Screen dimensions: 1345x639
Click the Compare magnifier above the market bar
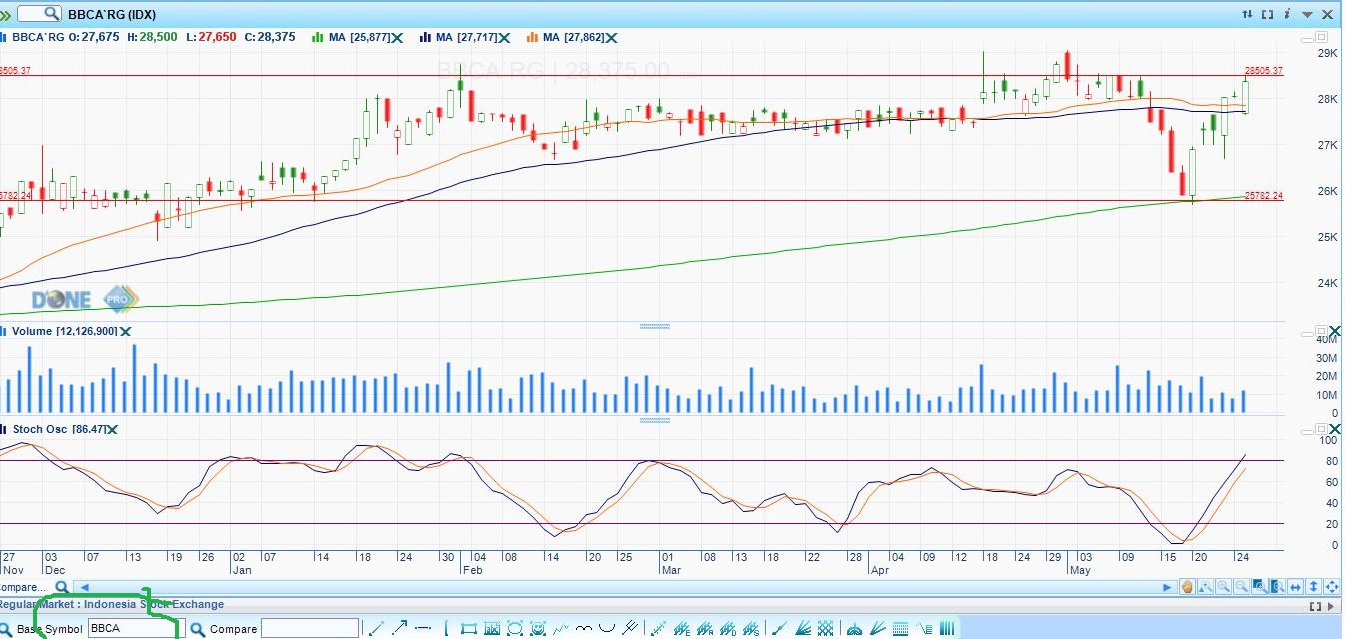[62, 588]
